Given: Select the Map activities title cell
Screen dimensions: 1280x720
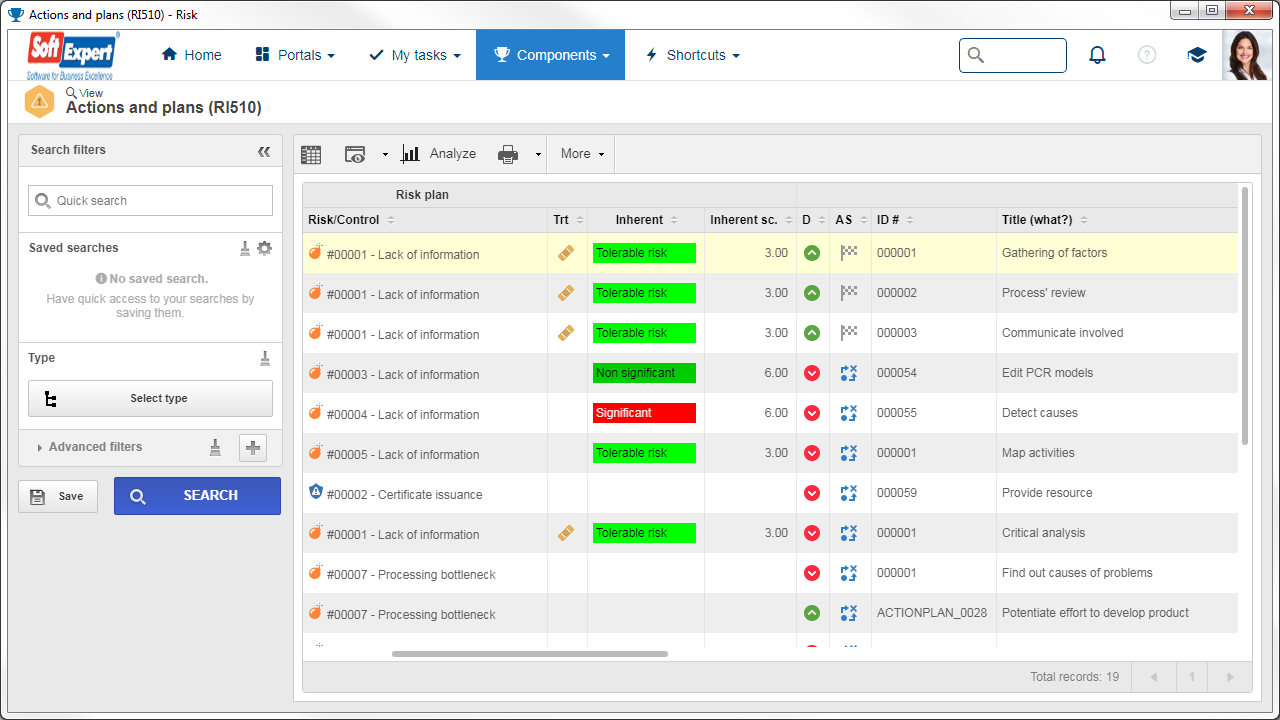Looking at the screenshot, I should point(1117,453).
